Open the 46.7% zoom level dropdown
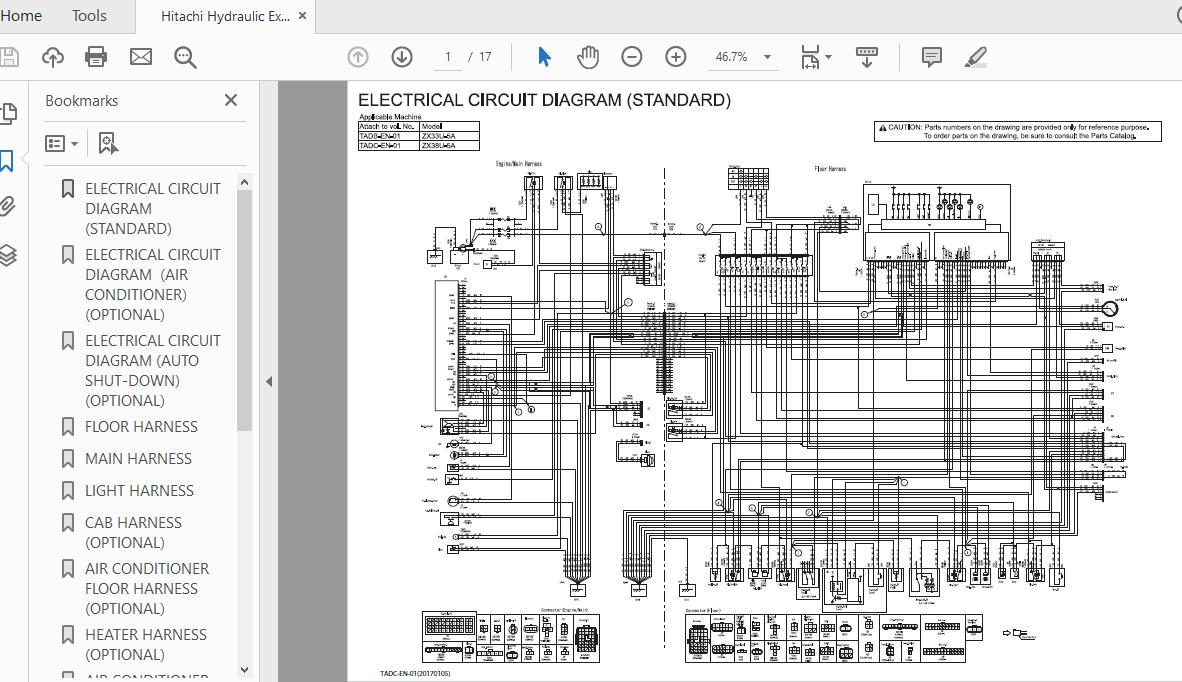This screenshot has height=682, width=1182. (x=768, y=57)
